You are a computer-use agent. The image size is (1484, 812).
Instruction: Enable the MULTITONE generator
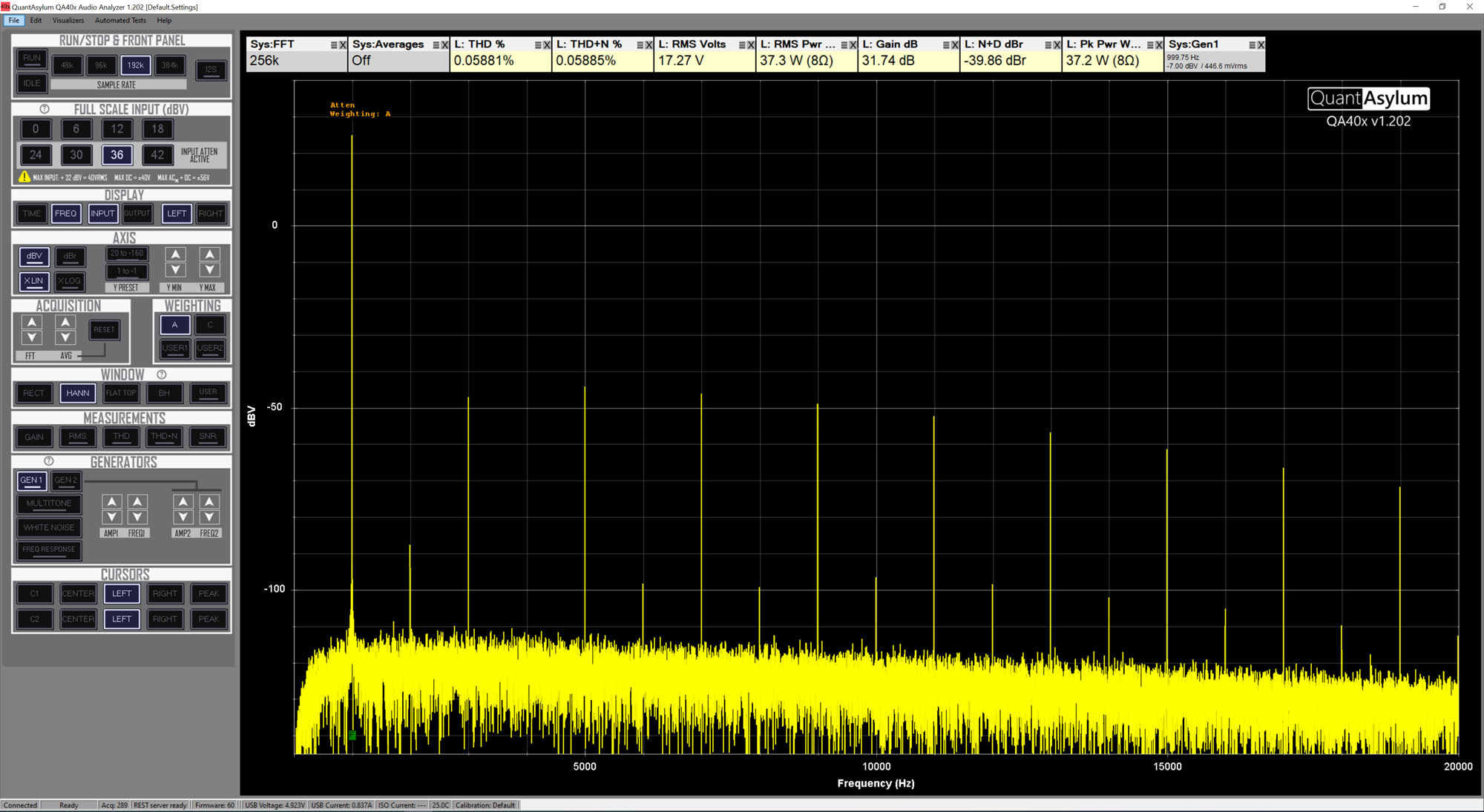49,504
